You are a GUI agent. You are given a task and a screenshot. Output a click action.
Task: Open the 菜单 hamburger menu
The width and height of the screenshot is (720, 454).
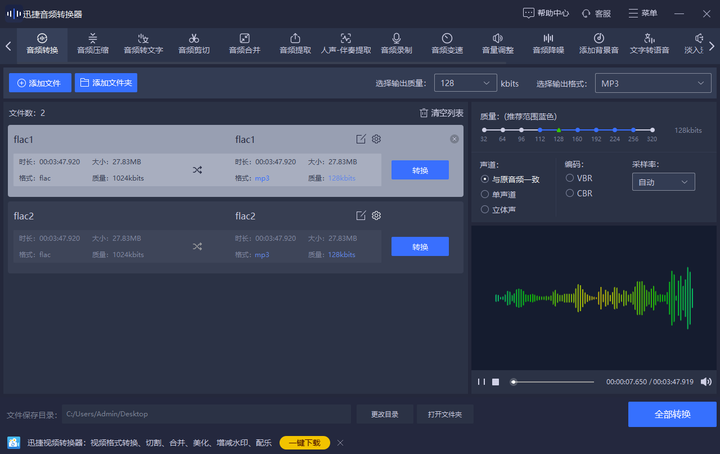(x=643, y=13)
